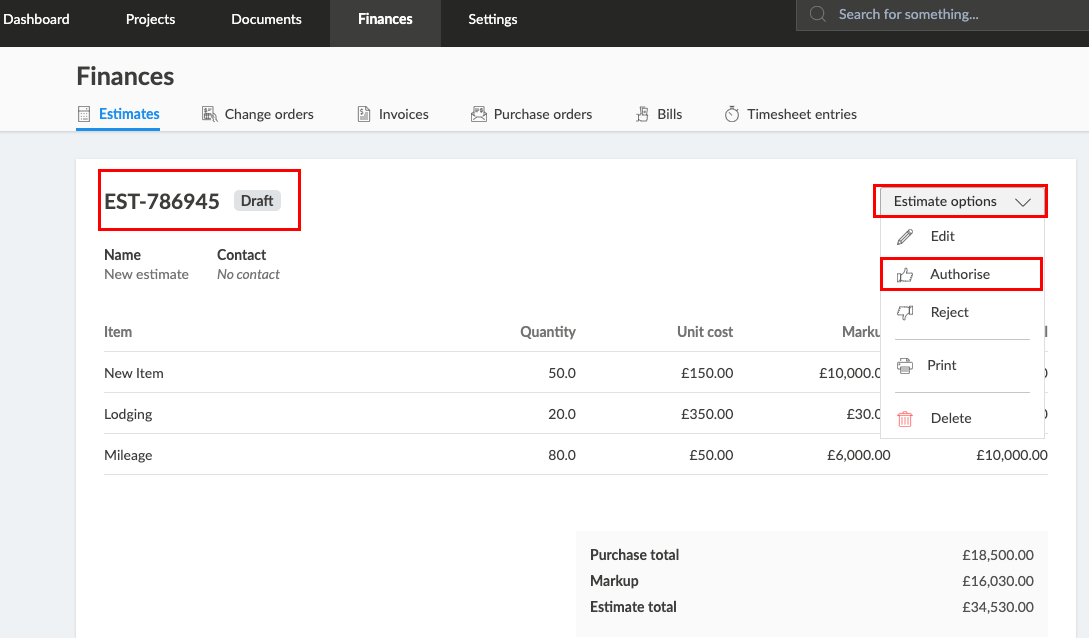Open the Dashboard page

pos(36,19)
